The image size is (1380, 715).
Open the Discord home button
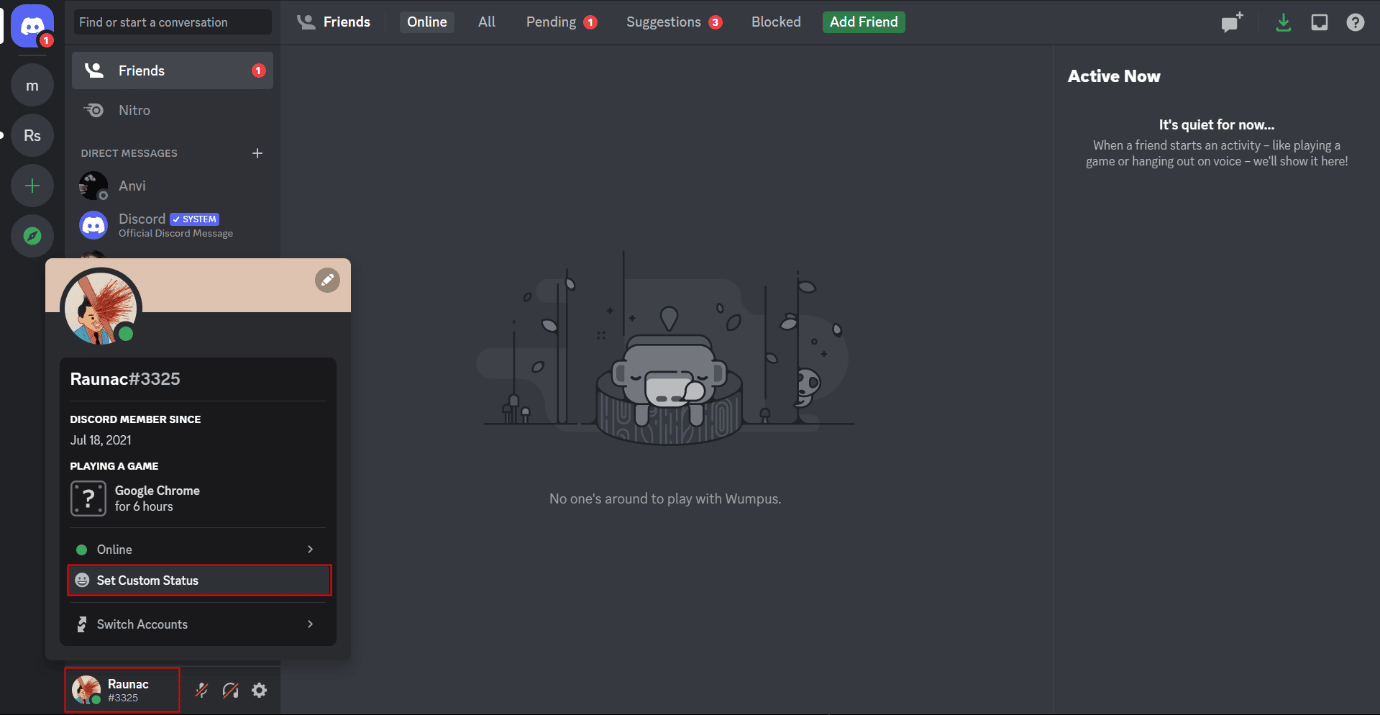[32, 25]
